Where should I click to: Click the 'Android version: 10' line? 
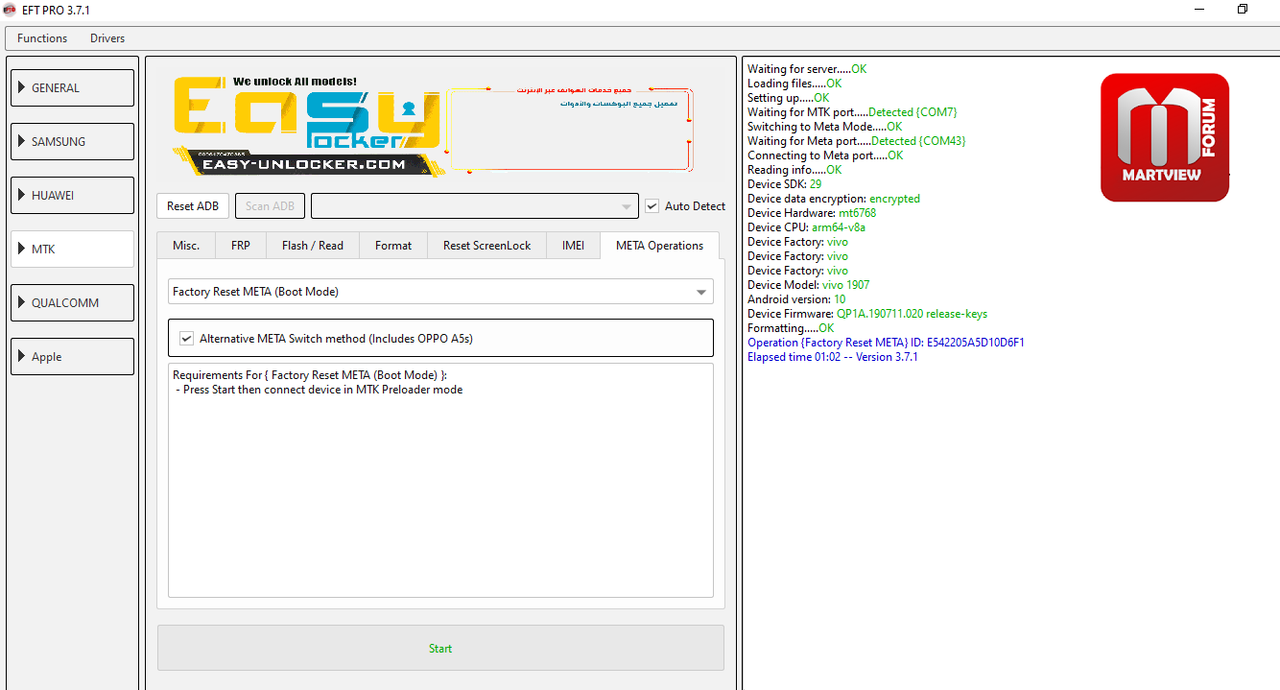tap(796, 299)
